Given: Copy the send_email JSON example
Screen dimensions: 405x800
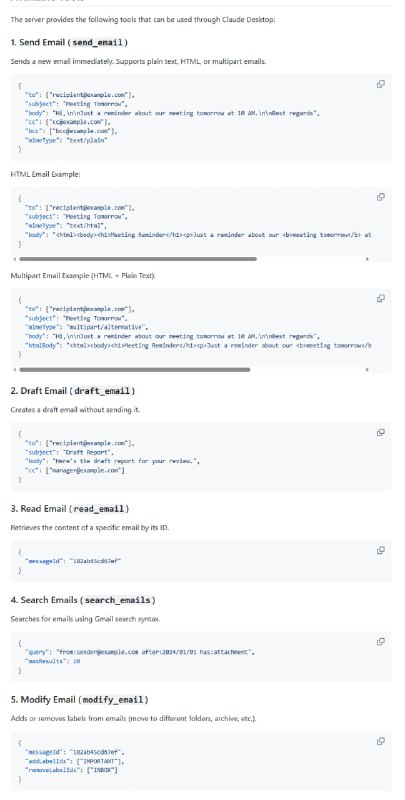Looking at the screenshot, I should pyautogui.click(x=381, y=84).
